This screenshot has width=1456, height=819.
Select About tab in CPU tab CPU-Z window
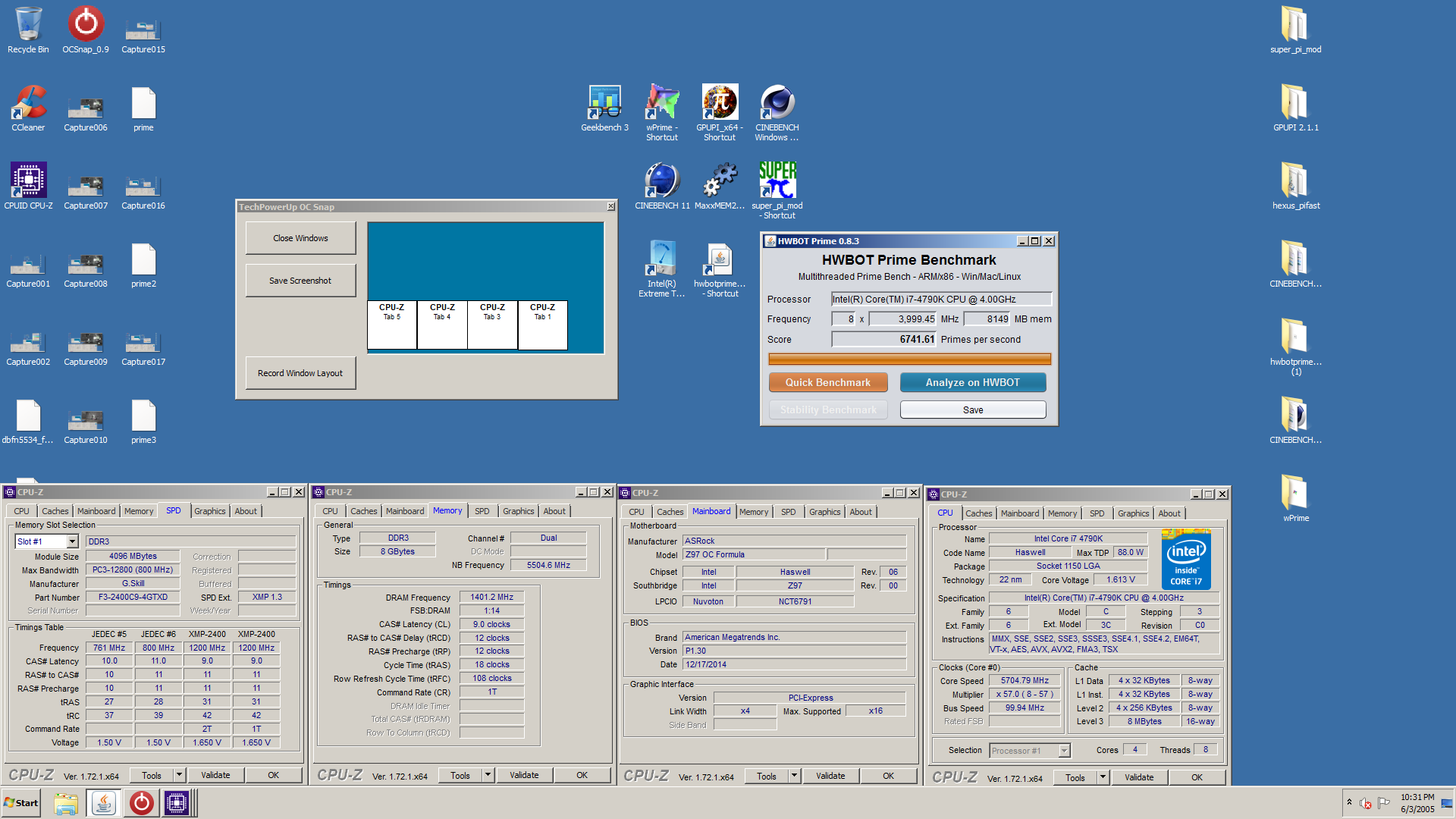click(1169, 513)
